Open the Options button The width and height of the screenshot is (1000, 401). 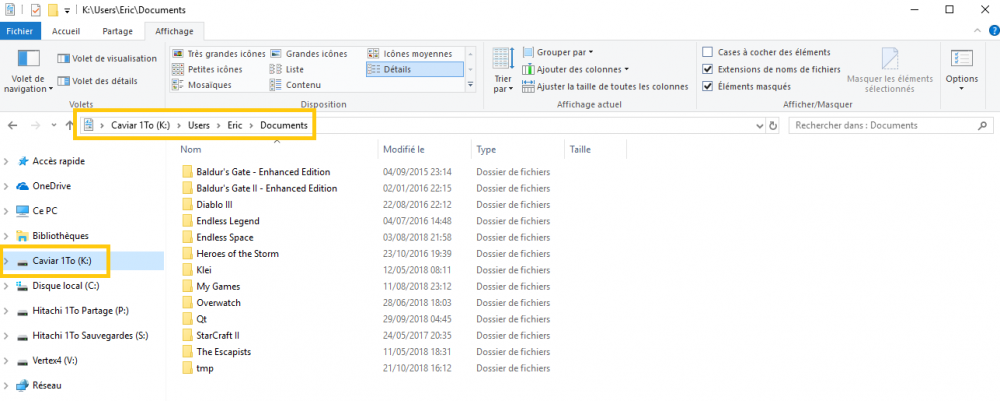point(962,69)
